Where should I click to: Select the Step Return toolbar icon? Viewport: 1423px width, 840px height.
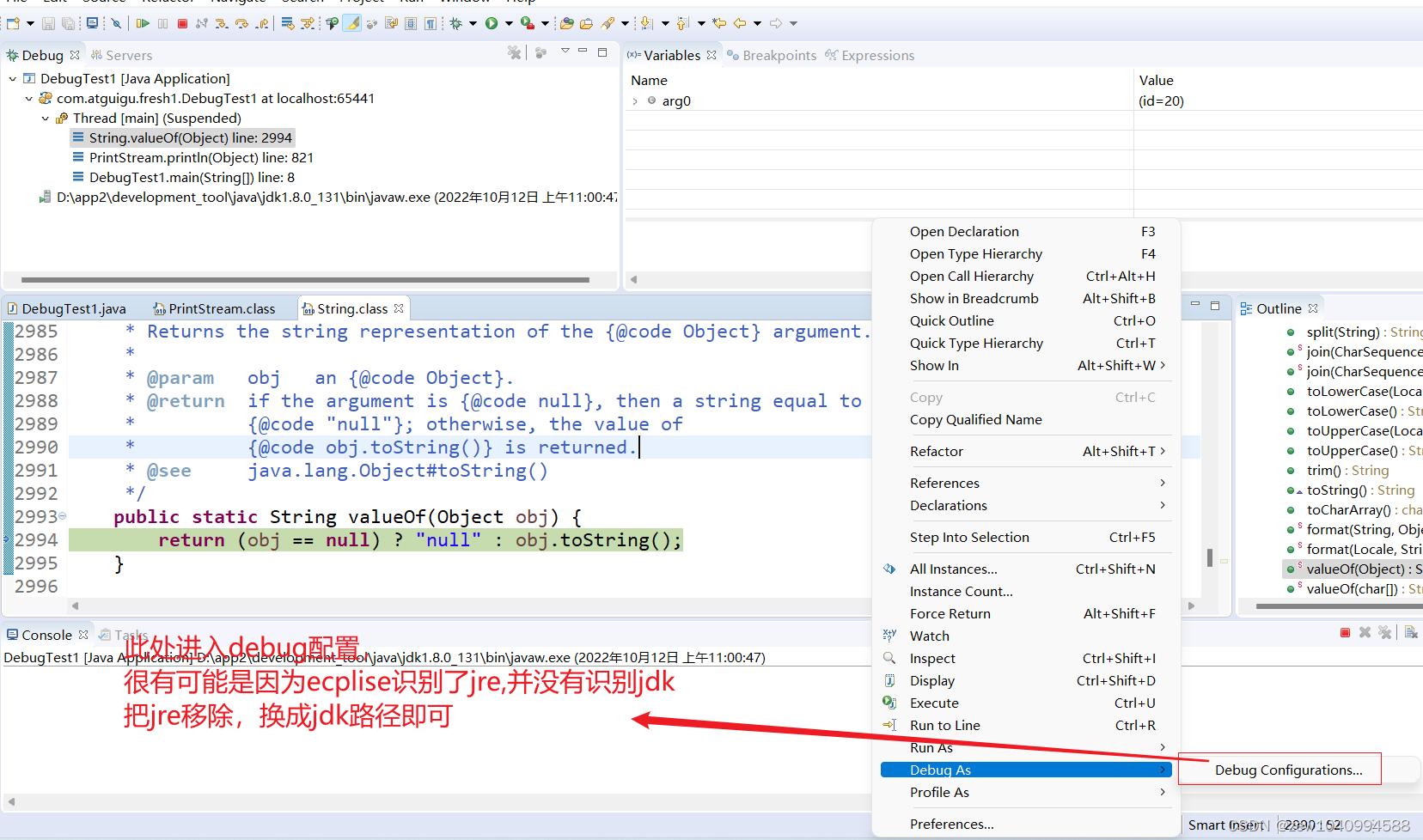262,22
